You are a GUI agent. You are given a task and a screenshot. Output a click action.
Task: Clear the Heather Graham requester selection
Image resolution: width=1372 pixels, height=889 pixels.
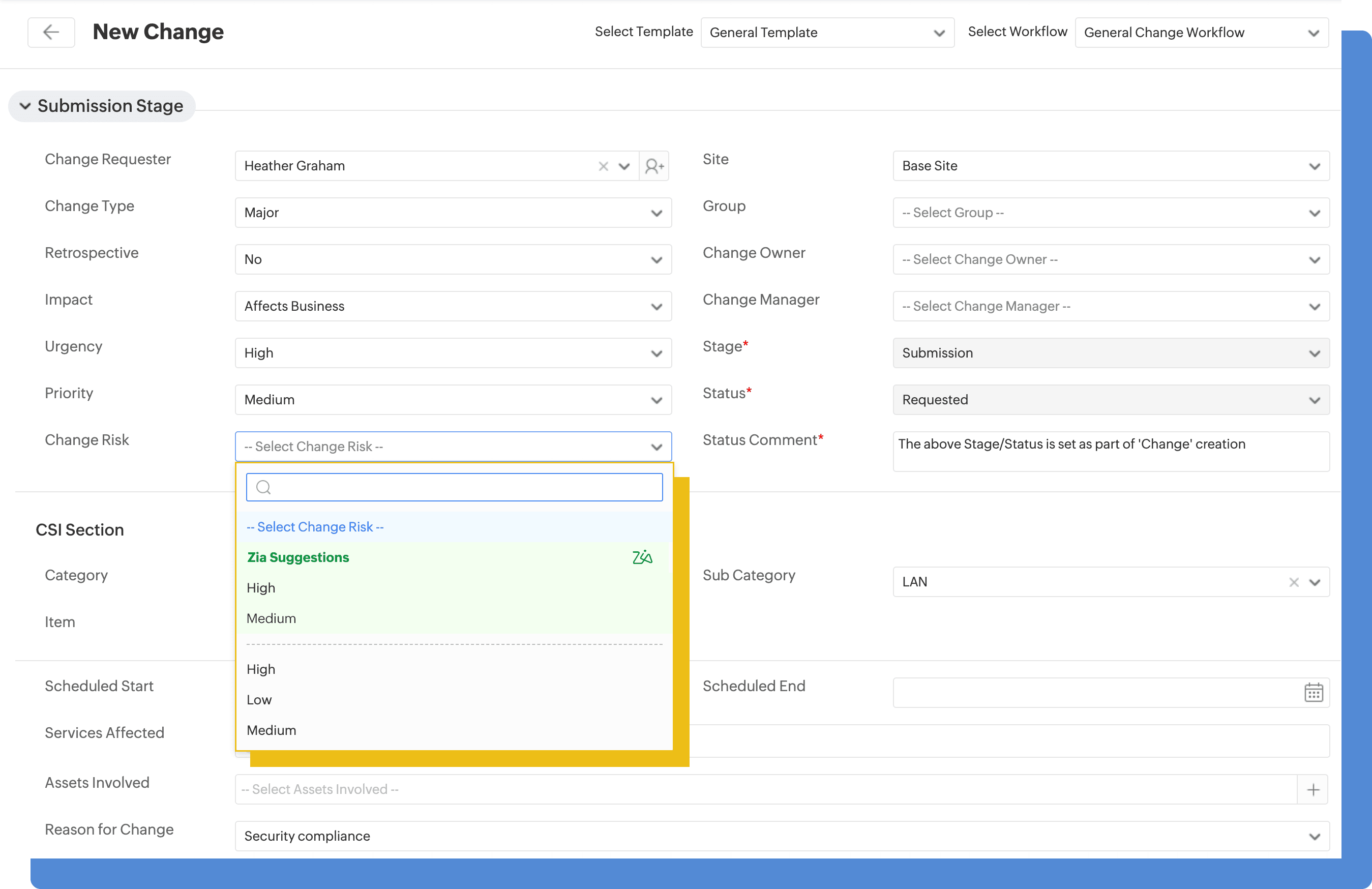coord(603,166)
